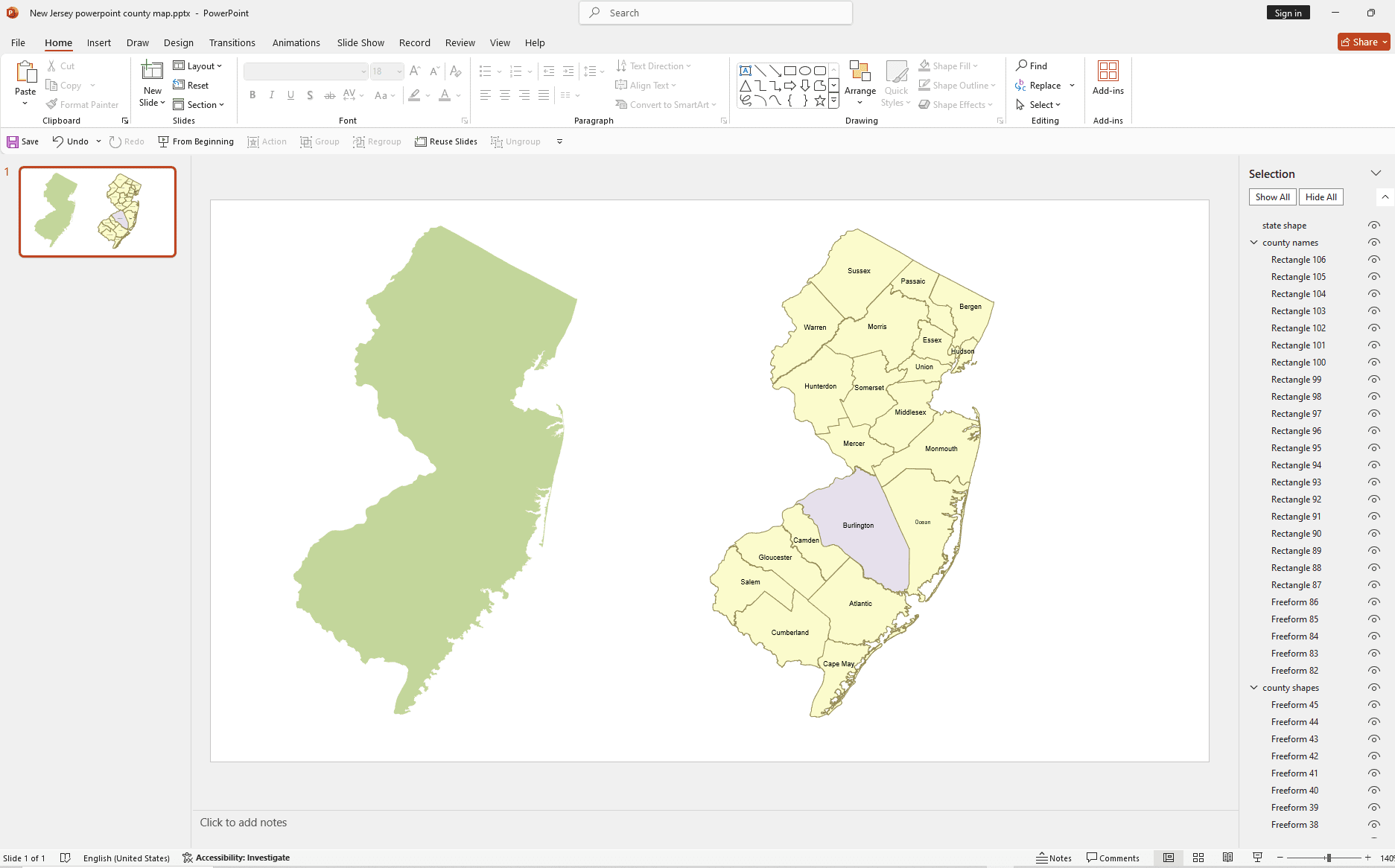Open the File menu
This screenshot has height=868, width=1395.
coord(18,42)
